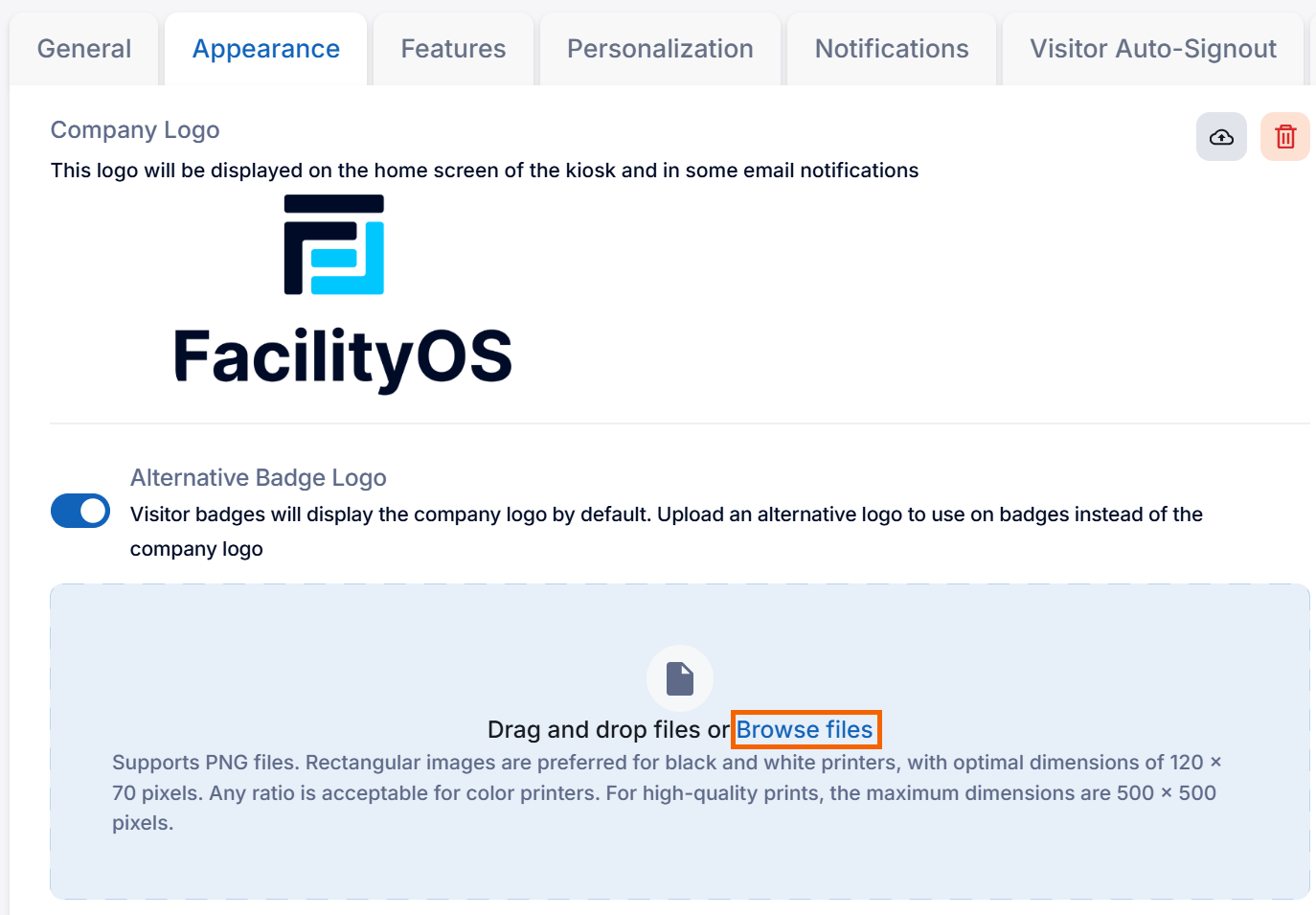Click the cloud upload icon
The image size is (1316, 915).
[1220, 136]
